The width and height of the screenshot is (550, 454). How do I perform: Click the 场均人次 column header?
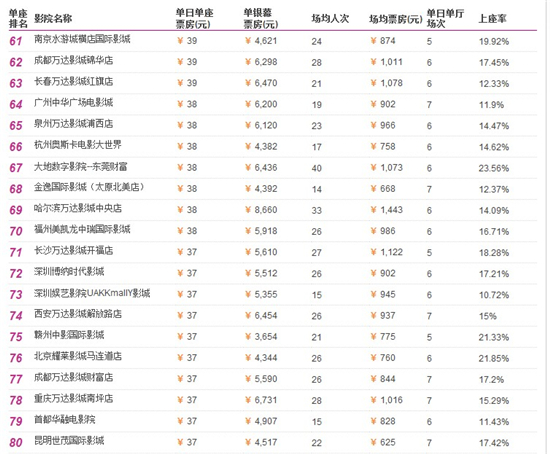click(330, 18)
